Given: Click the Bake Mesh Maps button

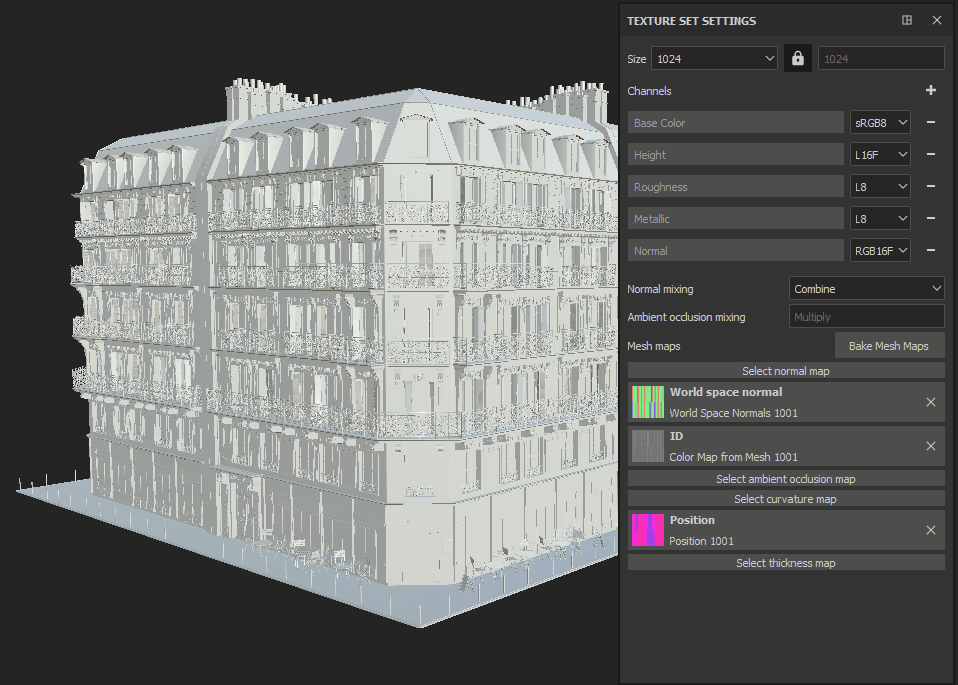Looking at the screenshot, I should point(889,346).
